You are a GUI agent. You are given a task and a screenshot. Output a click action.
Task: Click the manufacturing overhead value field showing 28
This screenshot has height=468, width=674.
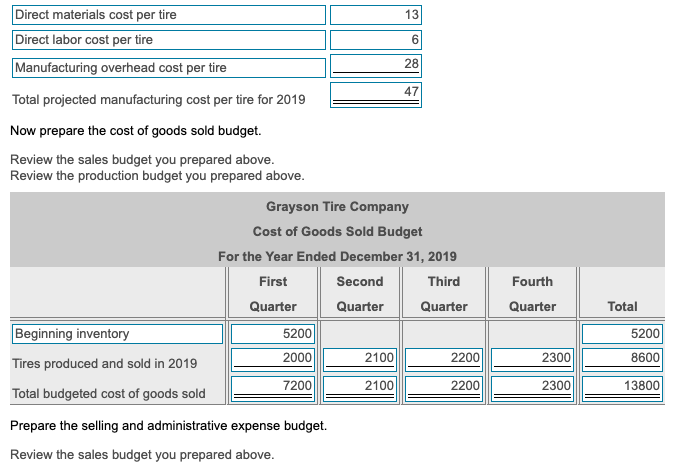(x=376, y=66)
